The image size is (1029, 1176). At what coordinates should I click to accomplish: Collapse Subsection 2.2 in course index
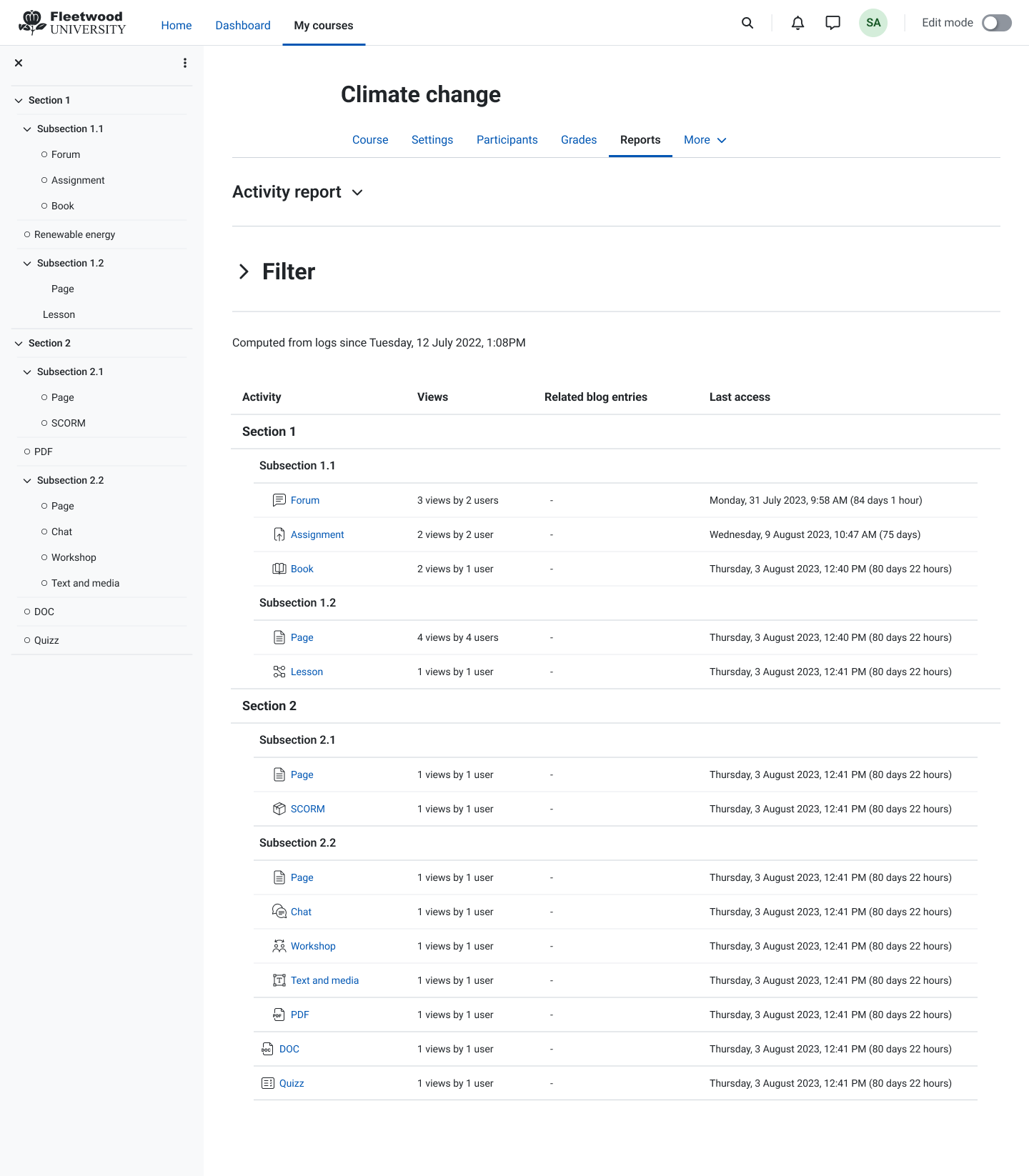[27, 481]
